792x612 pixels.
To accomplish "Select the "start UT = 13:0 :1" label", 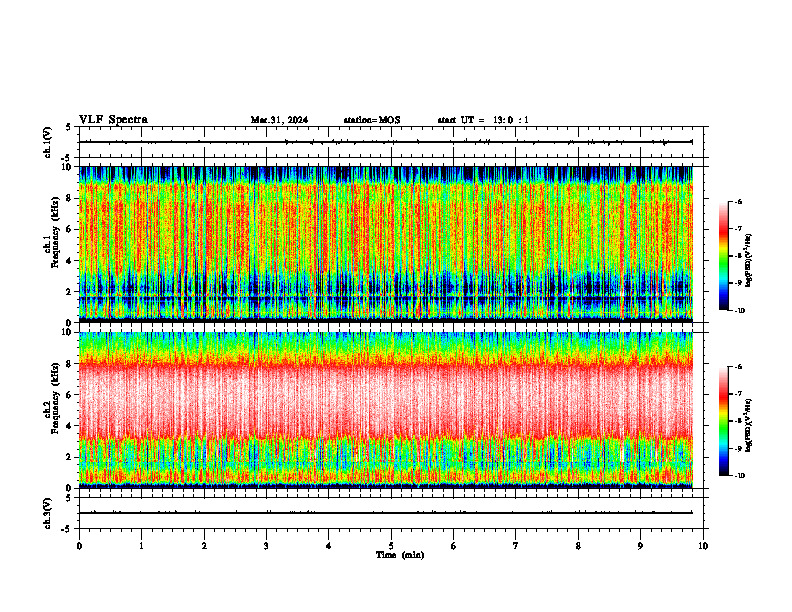I will (x=483, y=120).
